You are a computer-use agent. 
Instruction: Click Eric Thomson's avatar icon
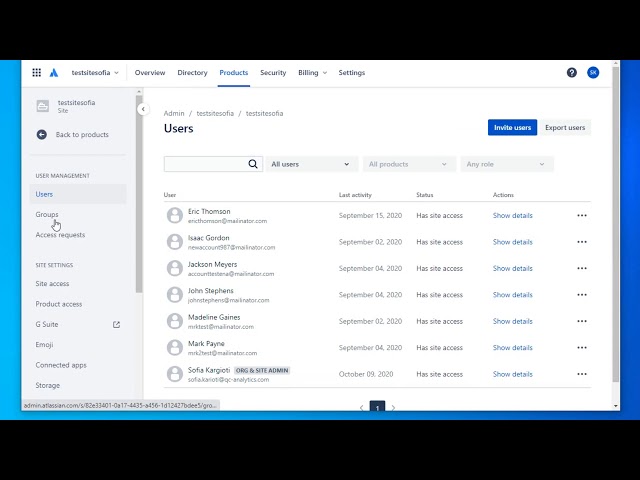pos(175,216)
